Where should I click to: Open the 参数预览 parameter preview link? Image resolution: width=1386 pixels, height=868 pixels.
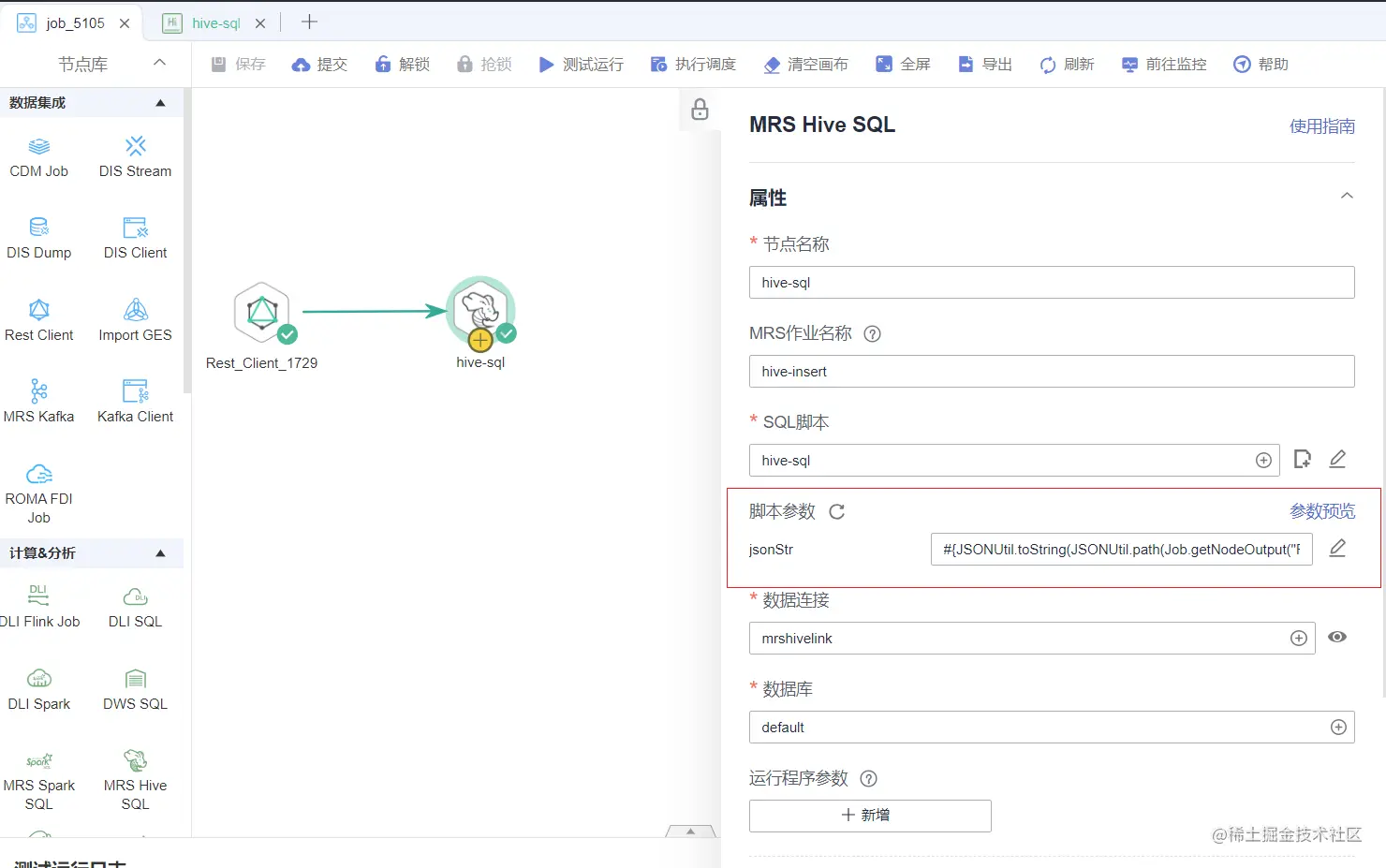pos(1322,511)
